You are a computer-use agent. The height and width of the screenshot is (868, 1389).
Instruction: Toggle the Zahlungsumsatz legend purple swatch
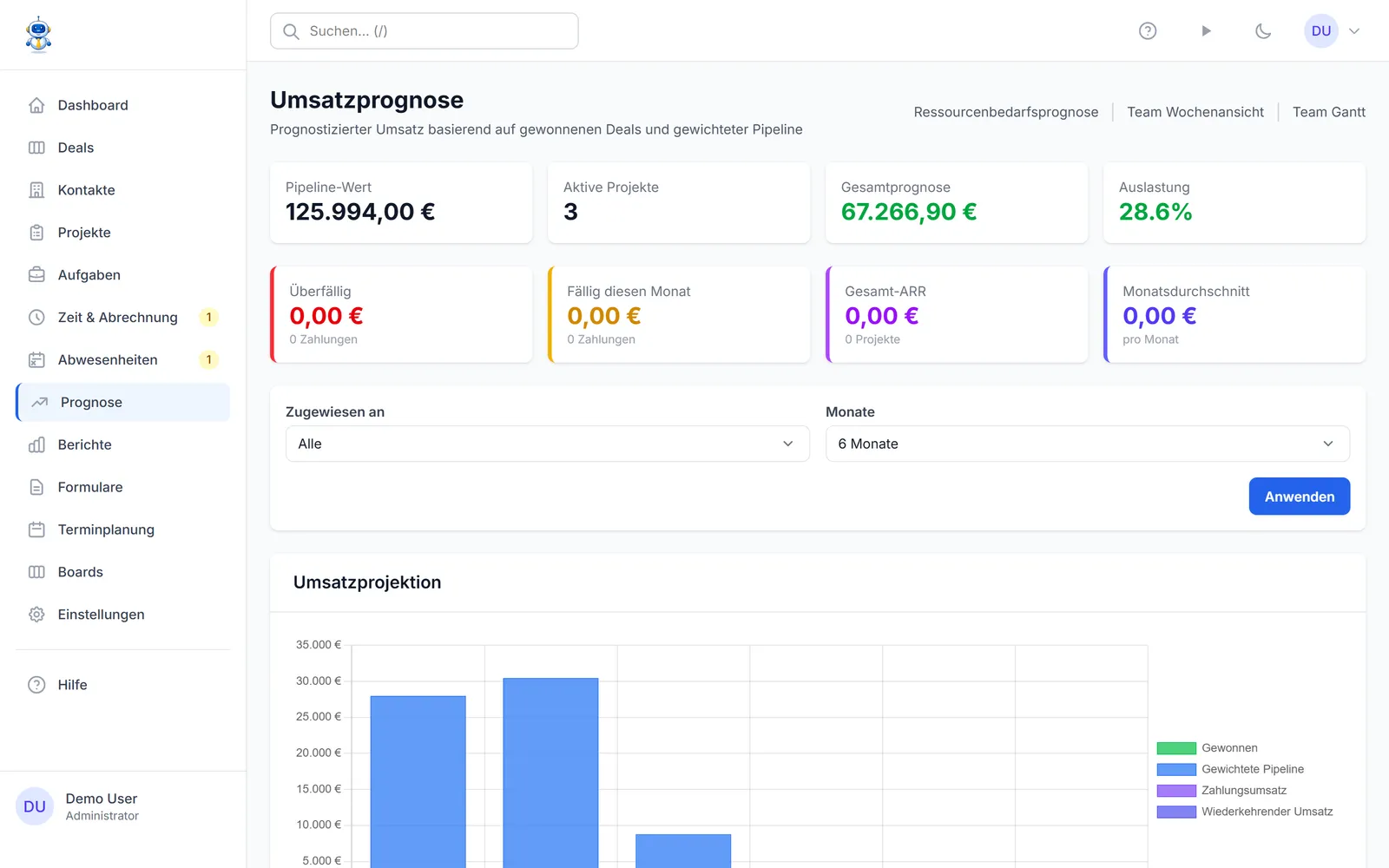coord(1176,791)
